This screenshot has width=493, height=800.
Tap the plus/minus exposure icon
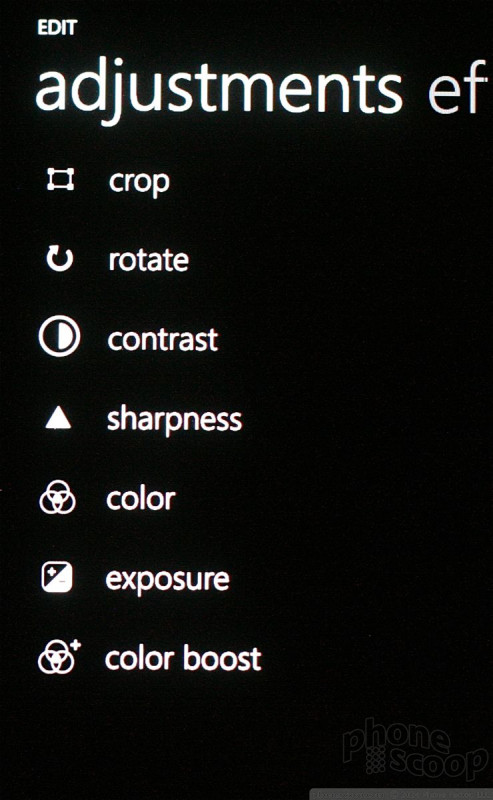pyautogui.click(x=57, y=577)
